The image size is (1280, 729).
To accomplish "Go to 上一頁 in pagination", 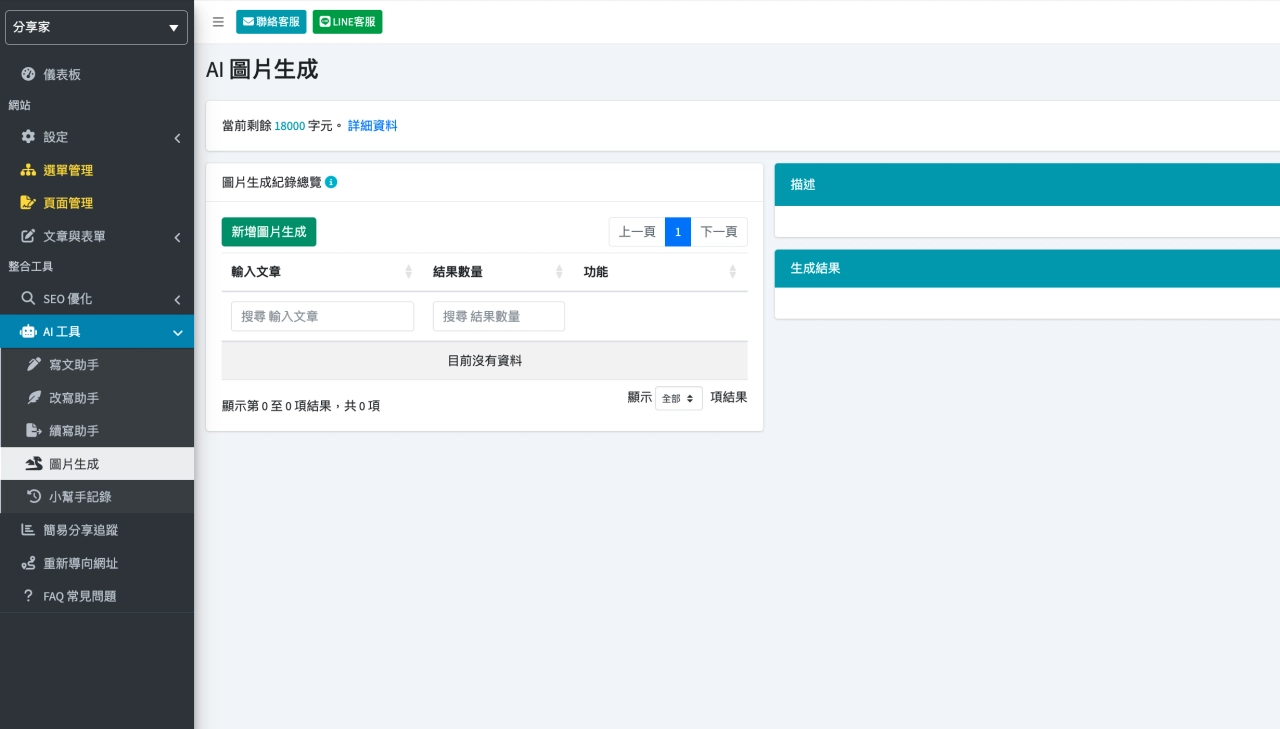I will tap(637, 232).
